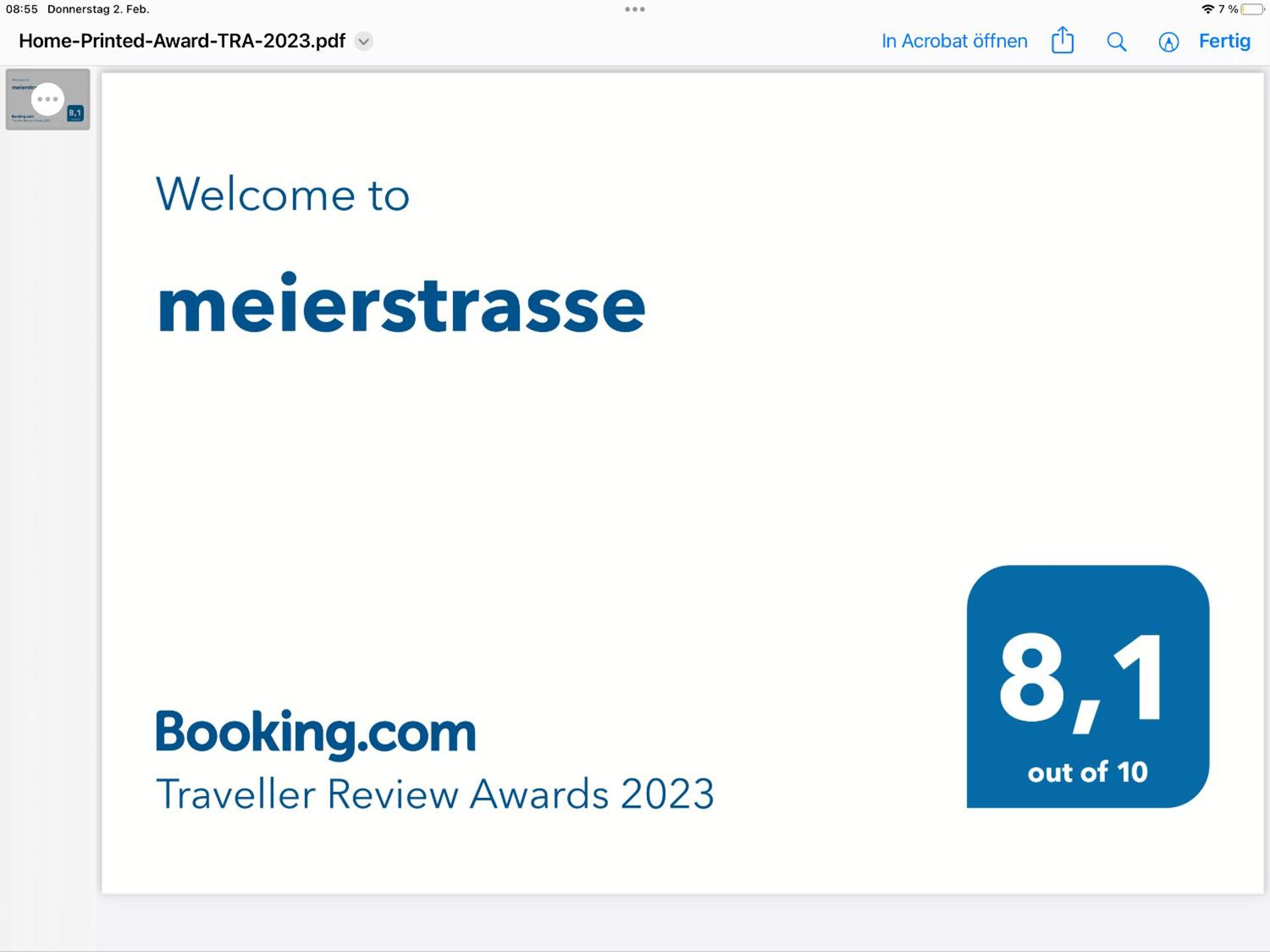Click the 'Welcome to' text
The height and width of the screenshot is (952, 1270).
(x=282, y=195)
